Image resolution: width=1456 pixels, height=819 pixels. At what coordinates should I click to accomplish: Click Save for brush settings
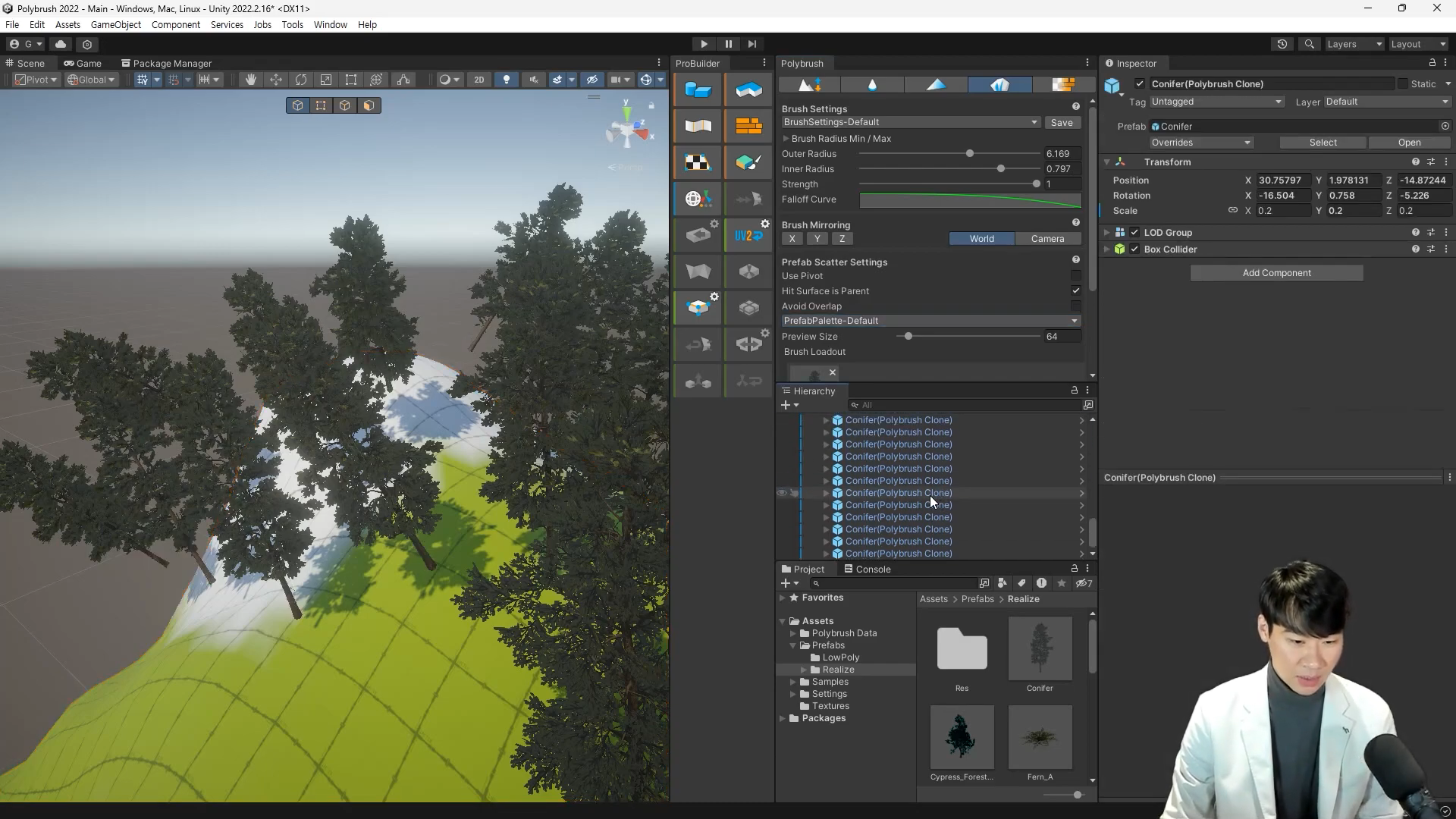point(1061,122)
